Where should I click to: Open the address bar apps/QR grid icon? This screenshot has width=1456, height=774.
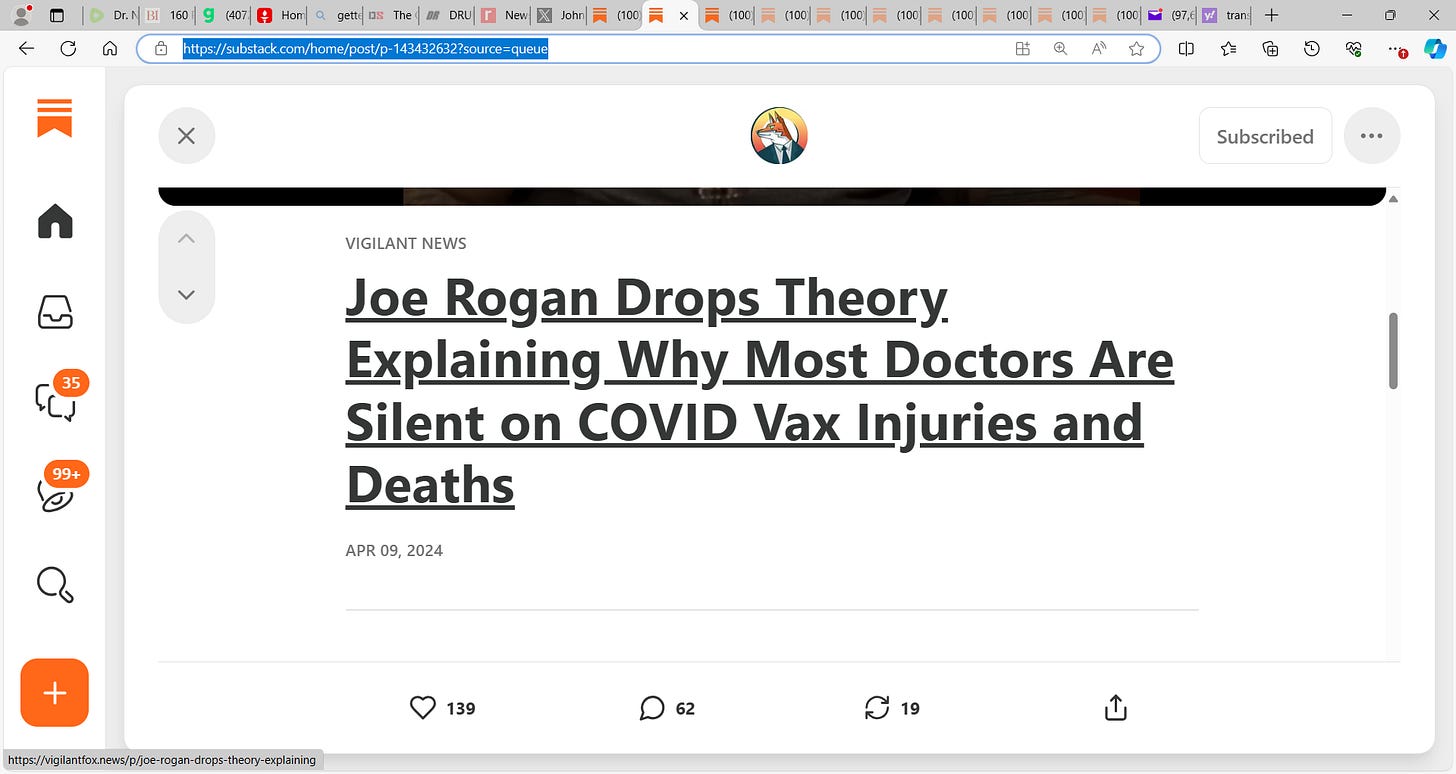(x=1022, y=48)
